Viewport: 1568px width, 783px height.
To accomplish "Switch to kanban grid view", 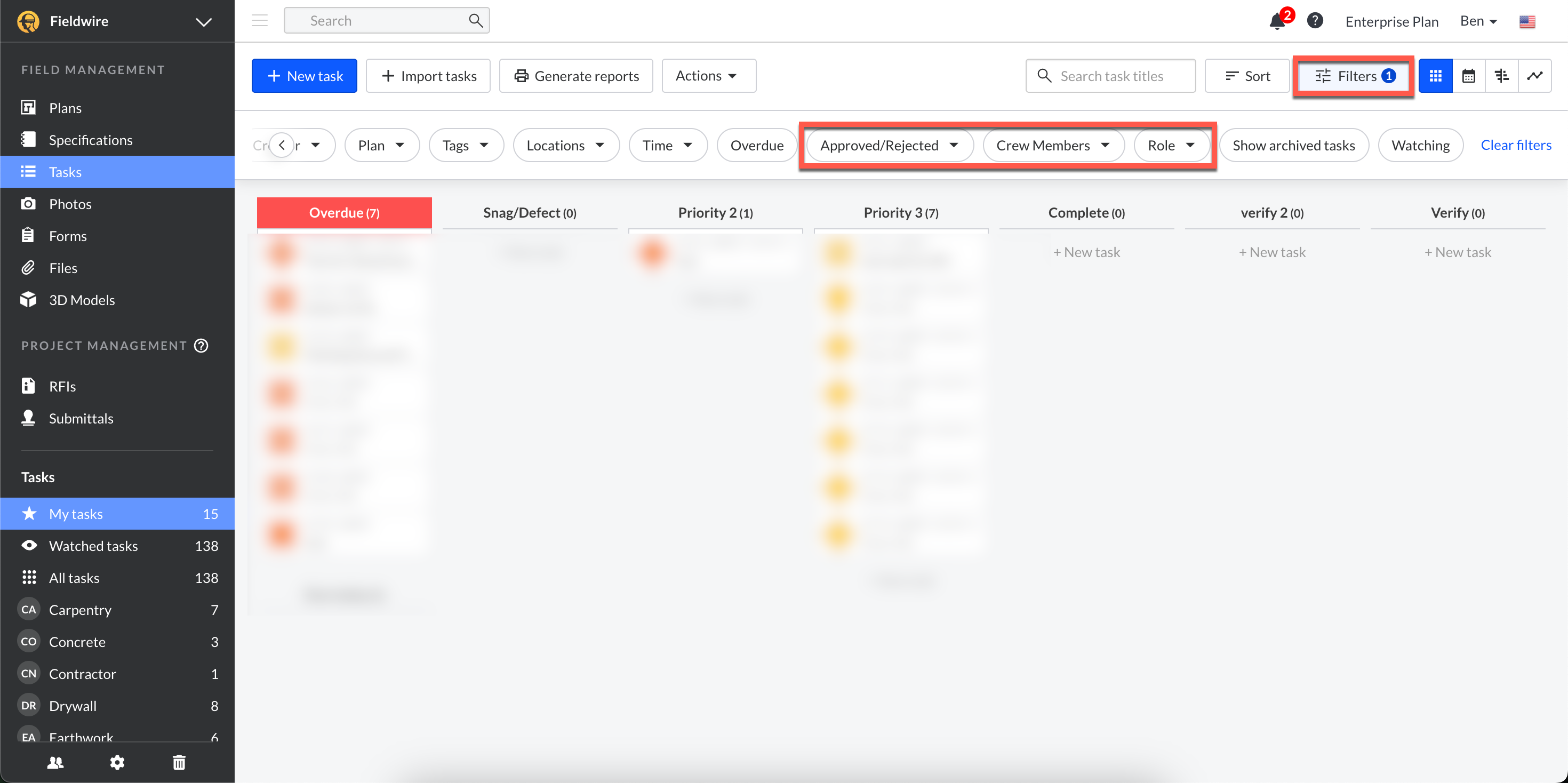I will click(1435, 76).
